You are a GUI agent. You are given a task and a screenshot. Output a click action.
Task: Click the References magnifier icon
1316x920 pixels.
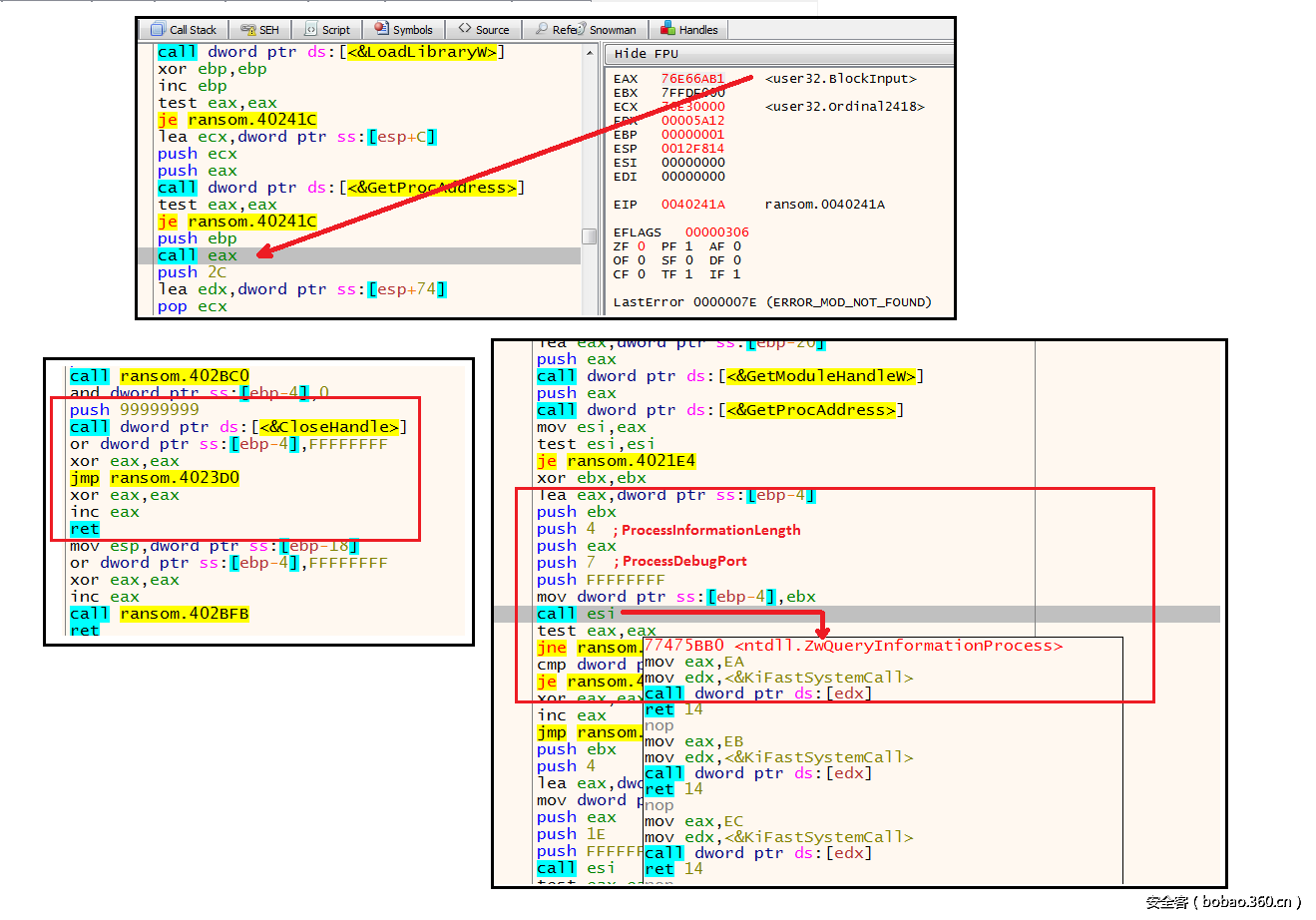click(542, 30)
